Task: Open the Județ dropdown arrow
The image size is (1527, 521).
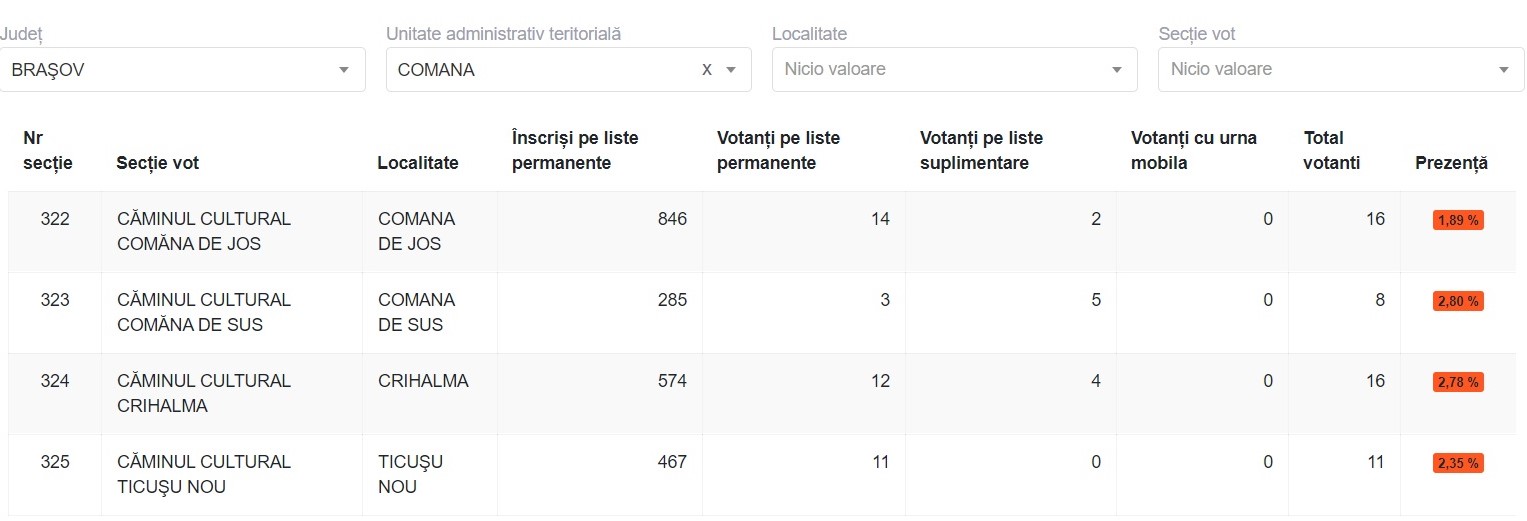Action: coord(344,70)
